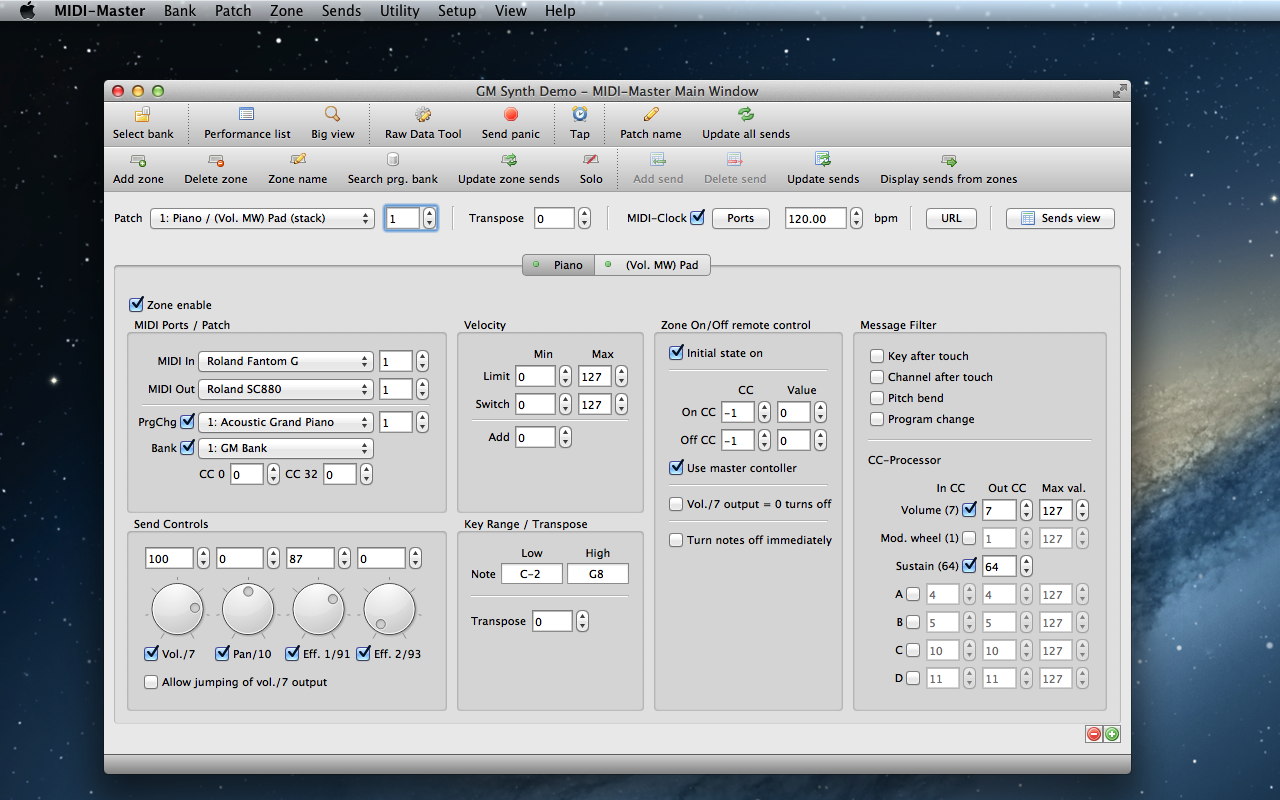Open the Patch dropdown
1280x800 pixels.
coord(262,218)
